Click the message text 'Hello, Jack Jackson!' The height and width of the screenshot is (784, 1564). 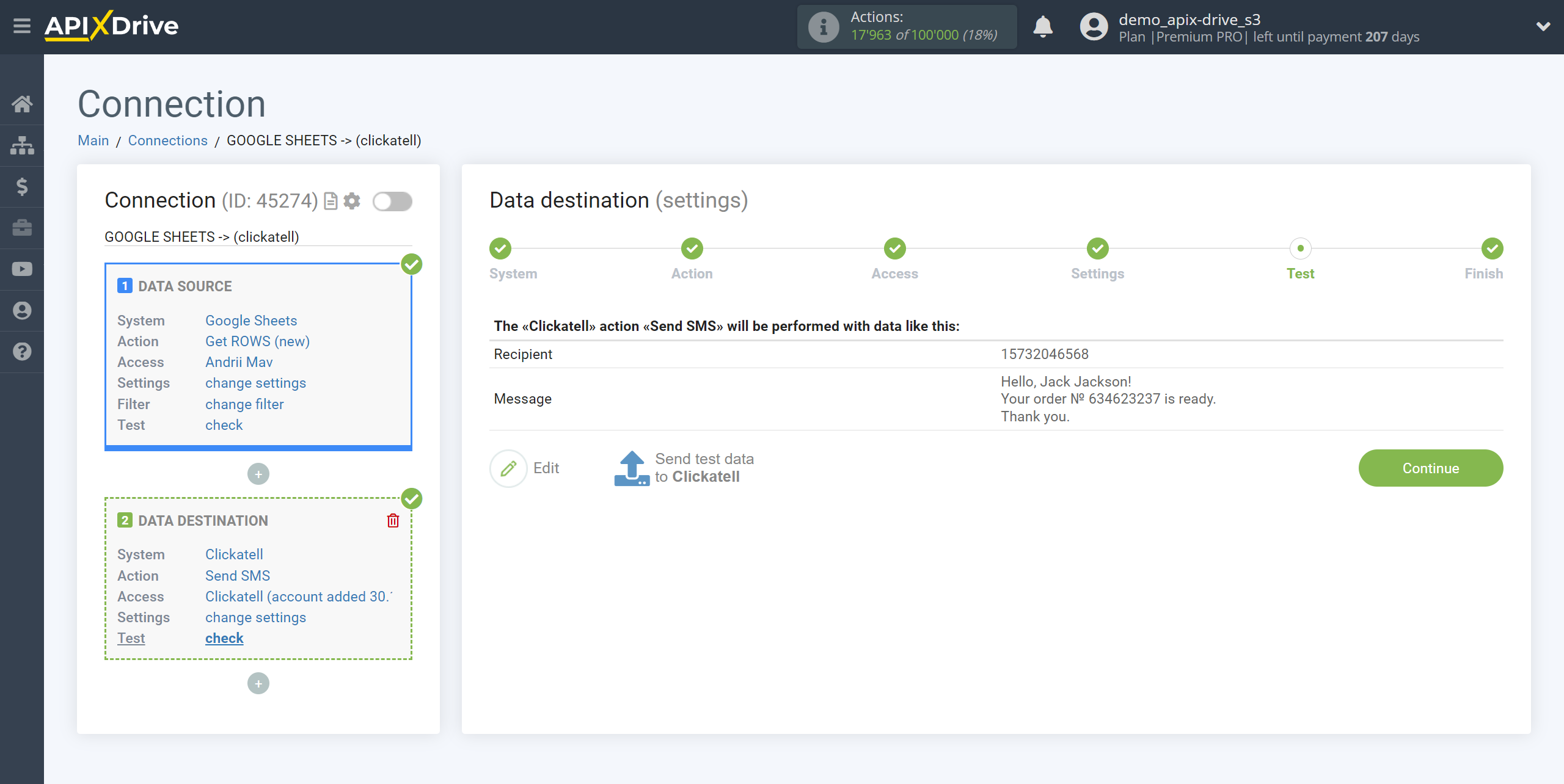(1066, 382)
